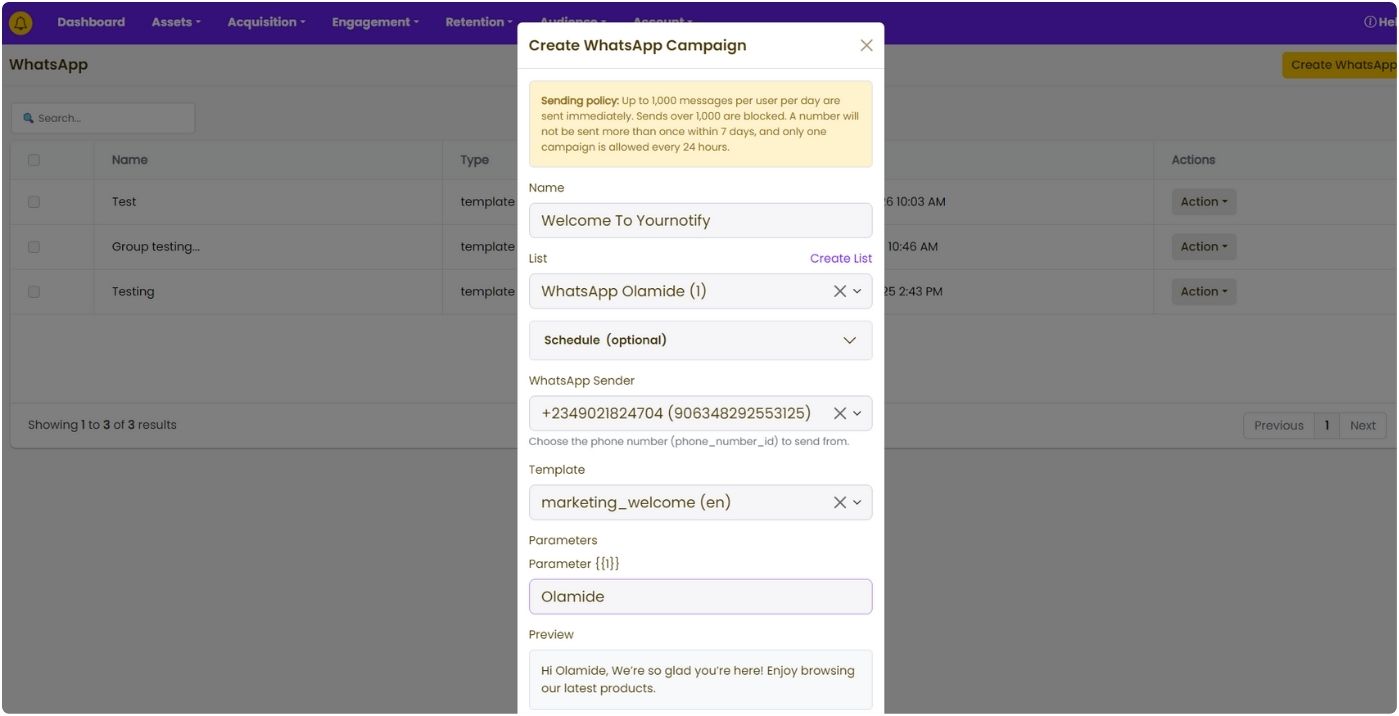Viewport: 1399px width, 716px height.
Task: Clear the WhatsApp Olamide list selection
Action: [839, 291]
